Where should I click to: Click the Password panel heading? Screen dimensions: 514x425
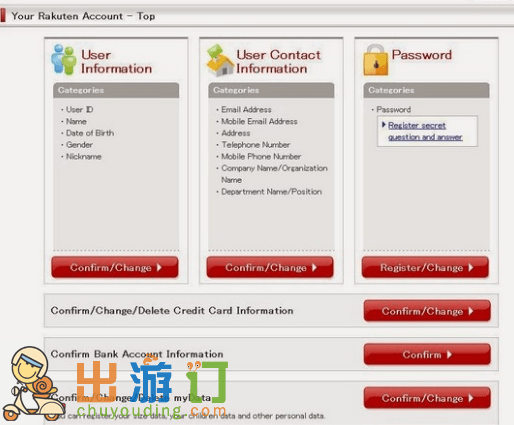[422, 55]
